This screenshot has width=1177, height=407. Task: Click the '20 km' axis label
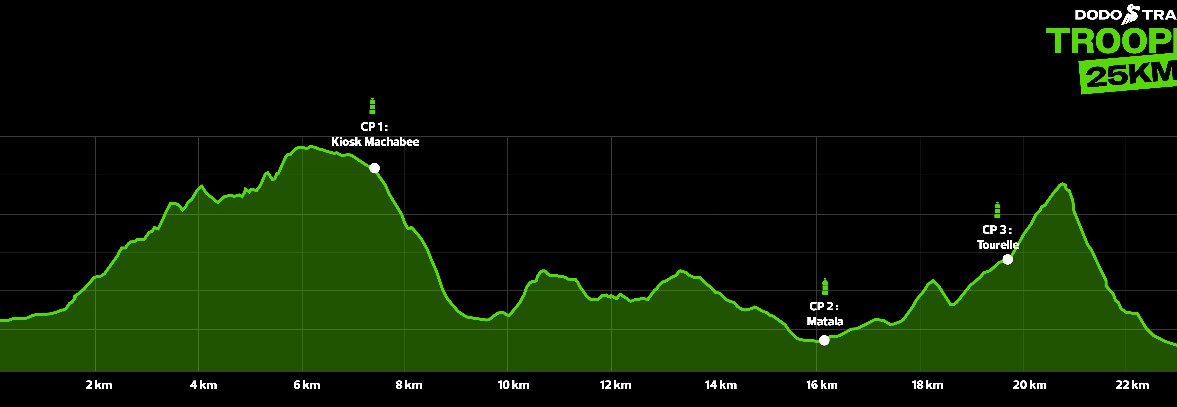pos(1029,385)
